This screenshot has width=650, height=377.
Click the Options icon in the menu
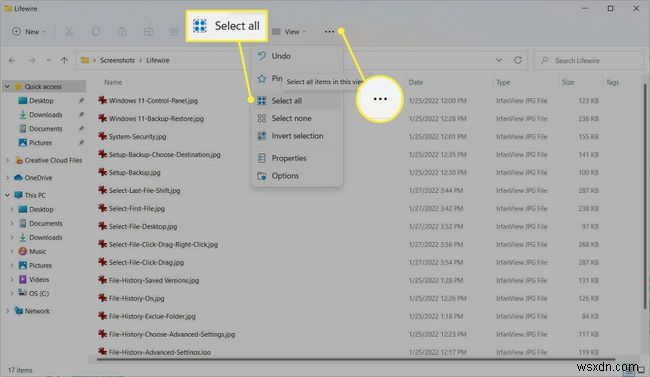point(262,176)
